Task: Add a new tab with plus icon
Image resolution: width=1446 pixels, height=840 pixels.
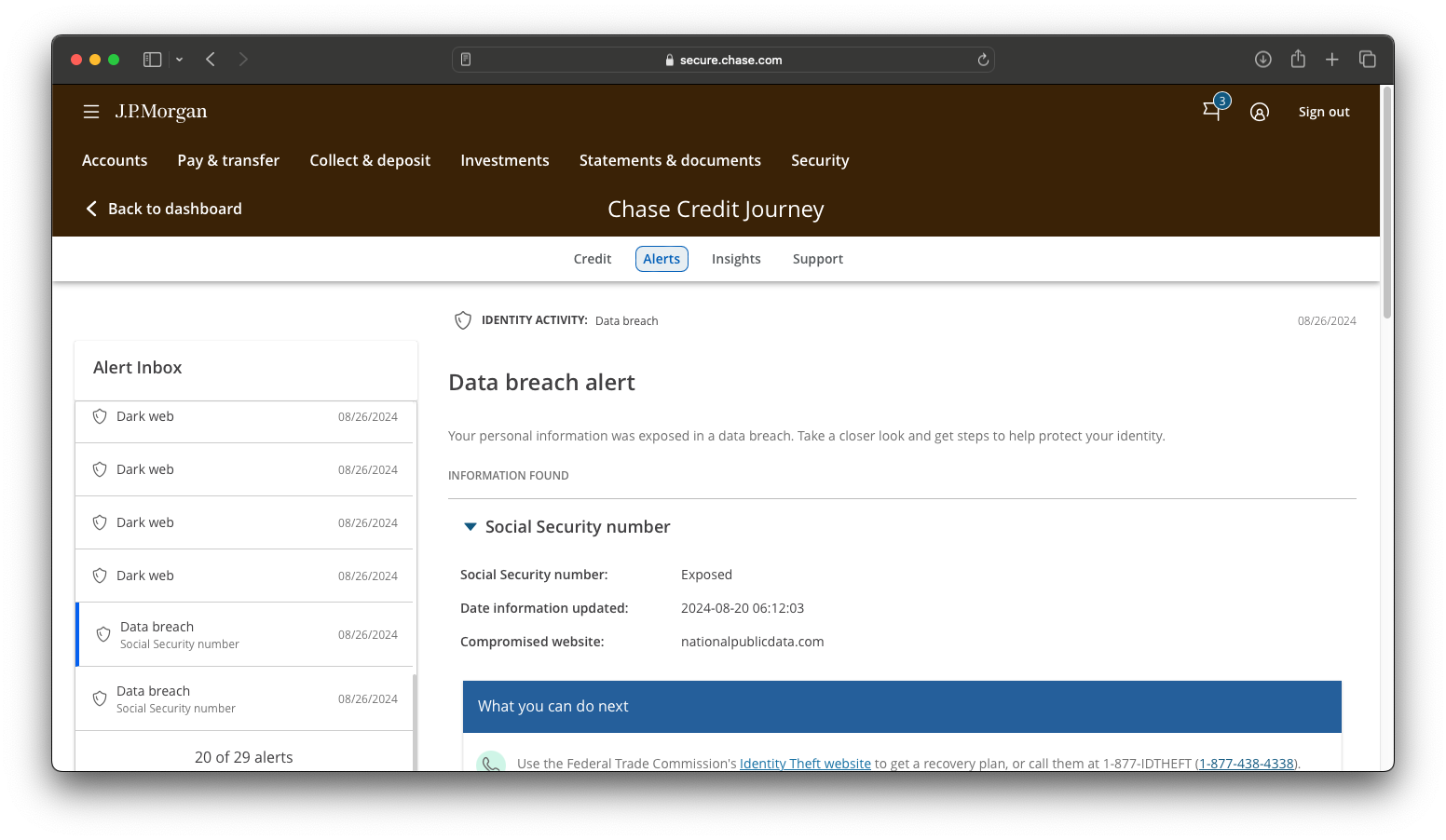Action: pyautogui.click(x=1332, y=60)
